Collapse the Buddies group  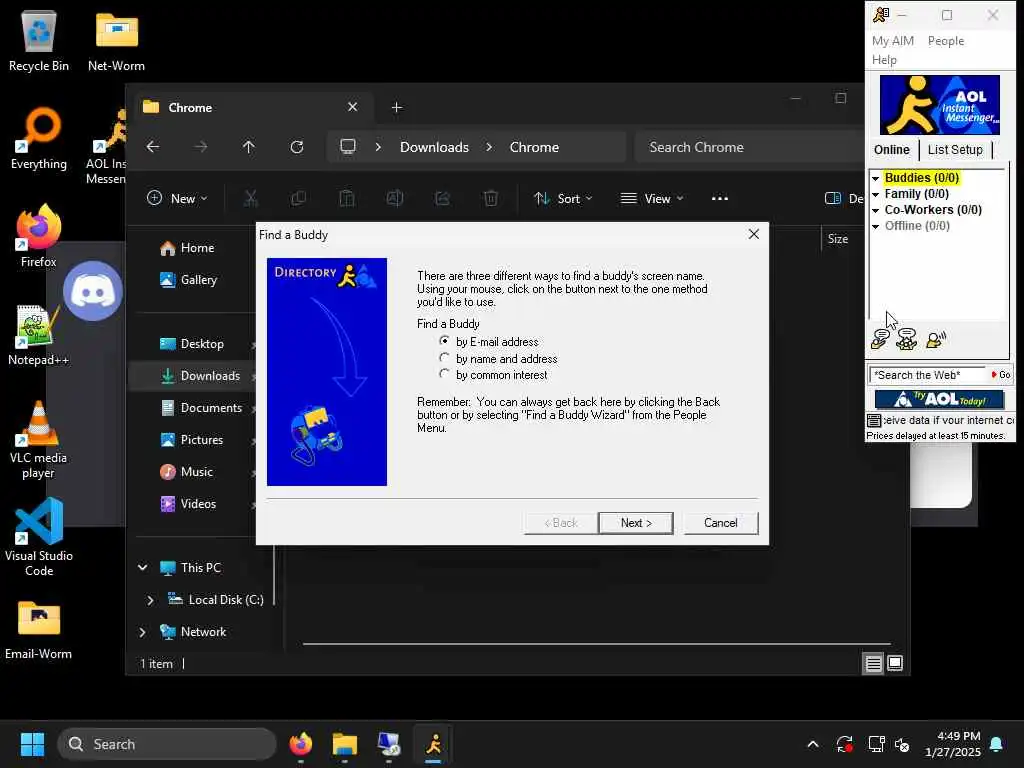(876, 178)
